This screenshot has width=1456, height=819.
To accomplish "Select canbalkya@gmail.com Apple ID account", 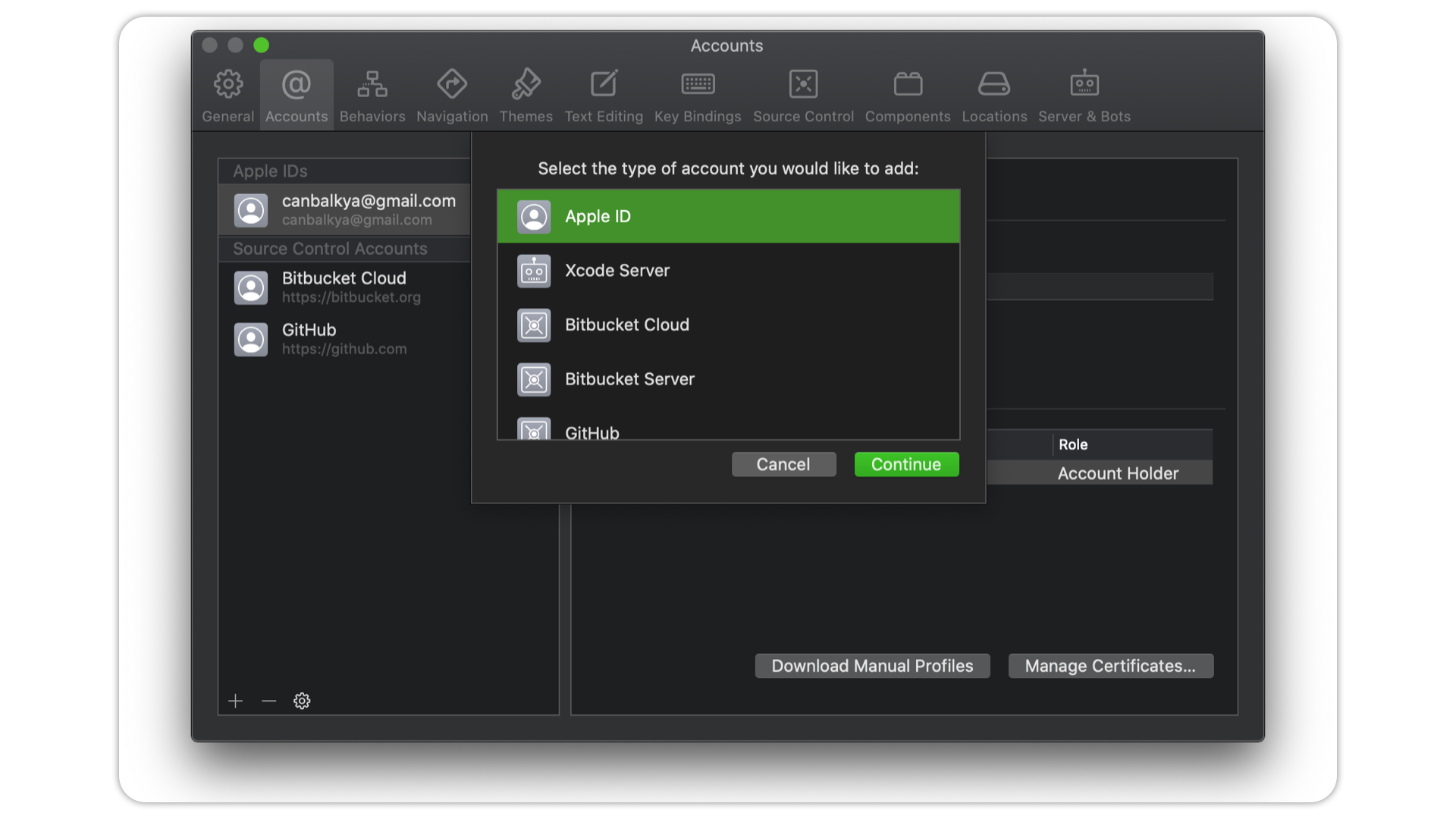I will coord(344,210).
